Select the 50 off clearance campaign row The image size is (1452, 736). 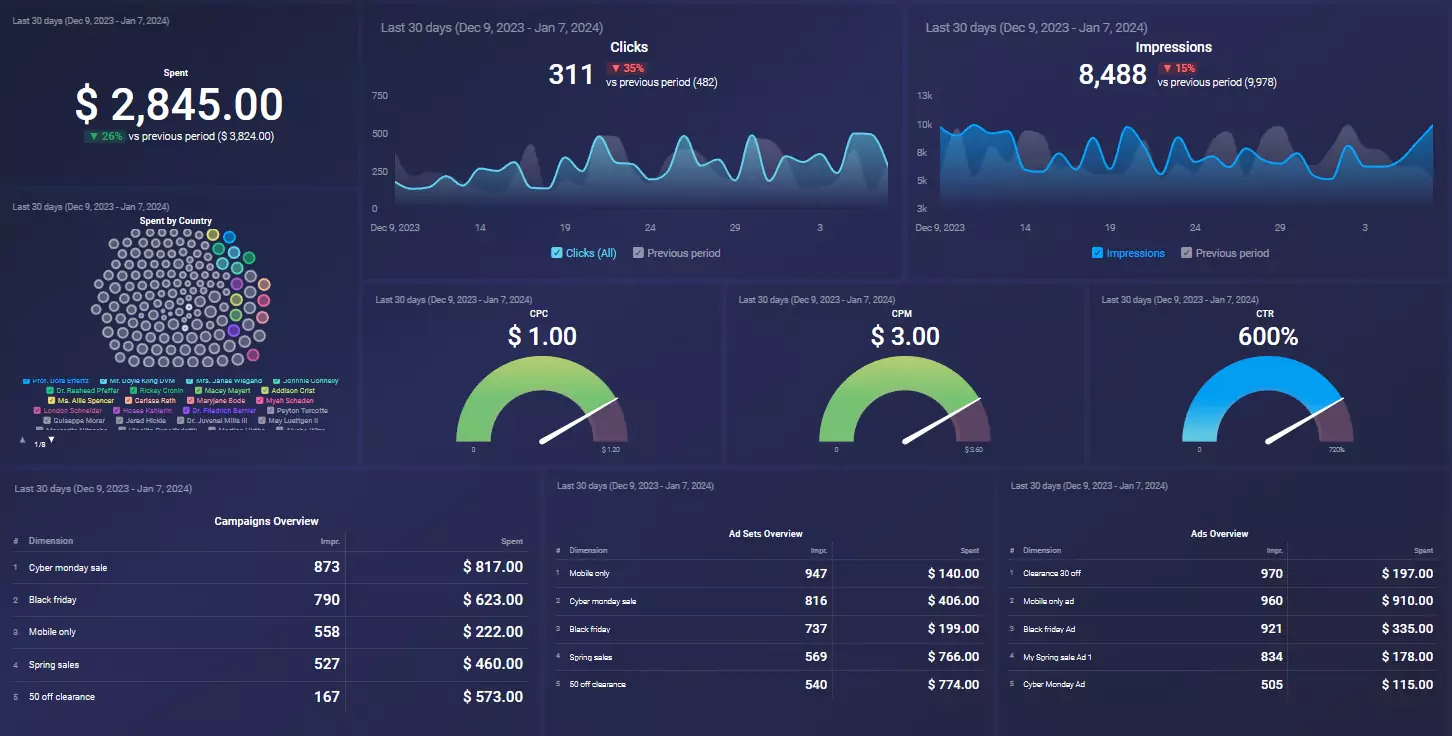click(x=268, y=696)
